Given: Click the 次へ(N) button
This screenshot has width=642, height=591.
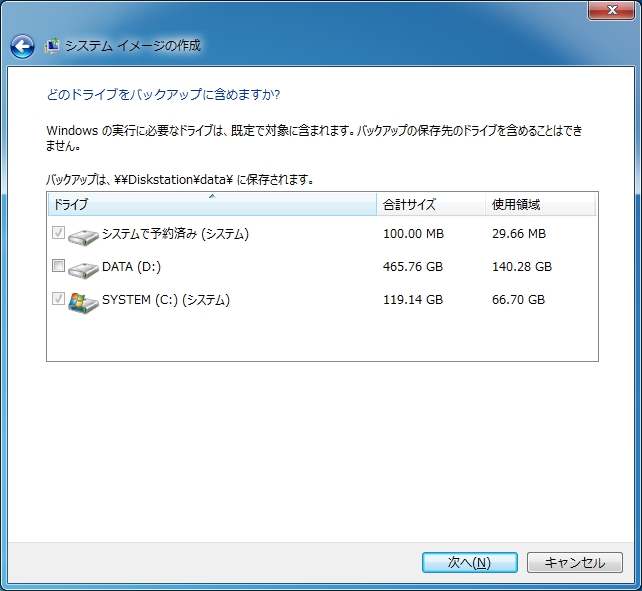Looking at the screenshot, I should tap(470, 562).
